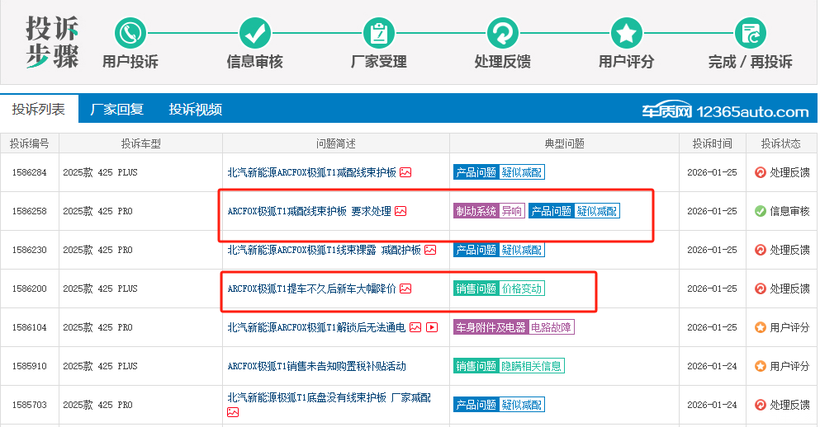Click the 完成/再投诉 document step icon
The height and width of the screenshot is (427, 820).
750,32
